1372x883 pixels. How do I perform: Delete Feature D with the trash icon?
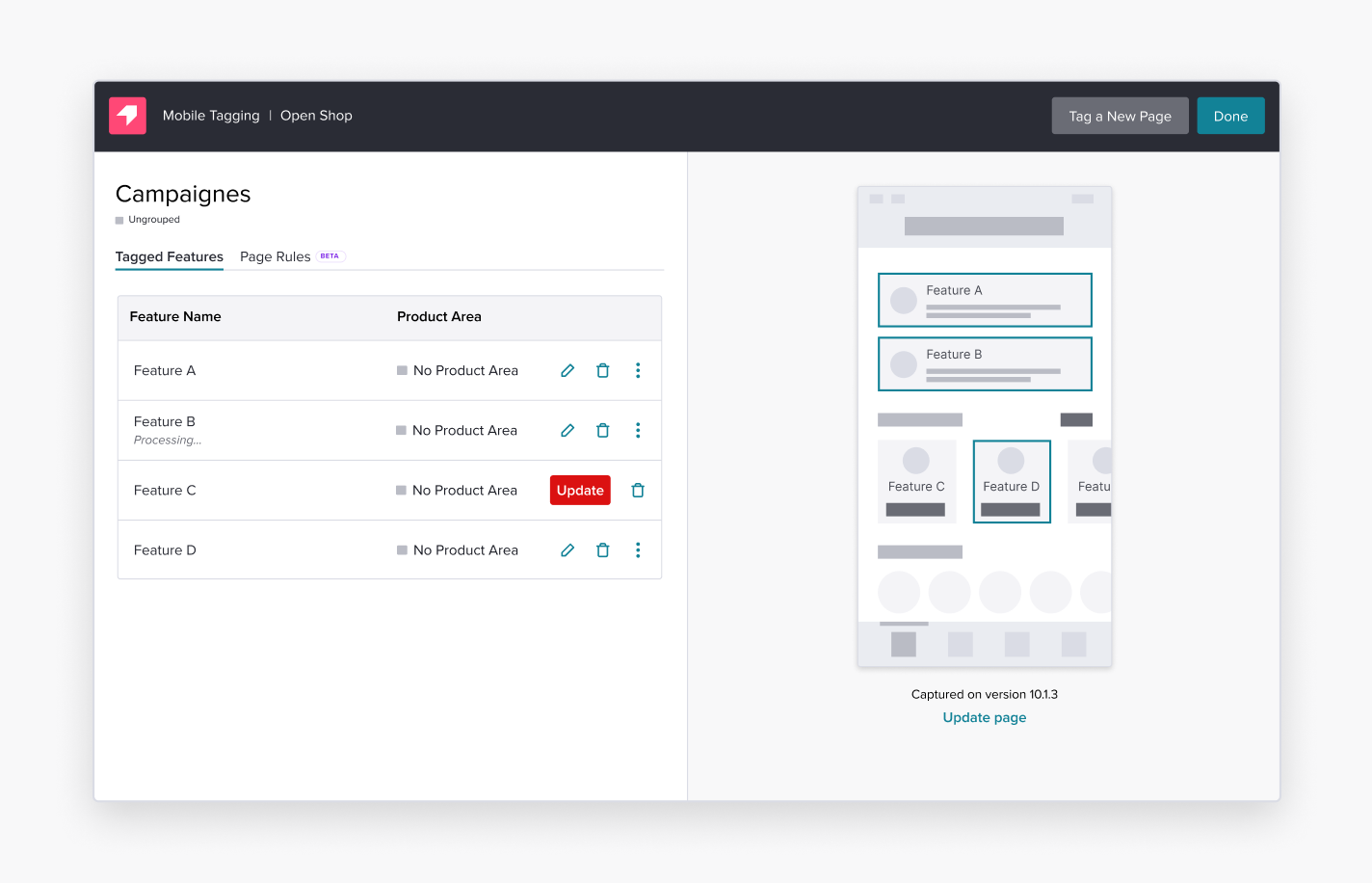tap(602, 549)
